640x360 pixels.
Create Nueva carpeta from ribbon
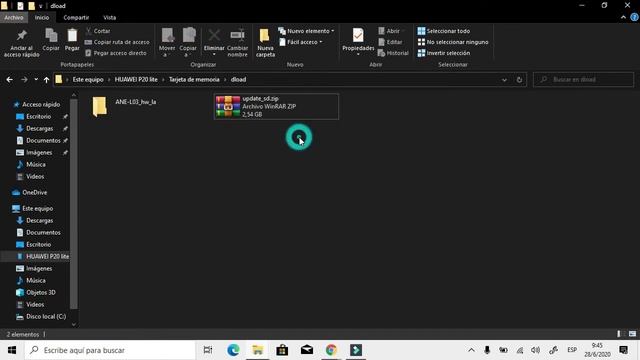pyautogui.click(x=265, y=42)
